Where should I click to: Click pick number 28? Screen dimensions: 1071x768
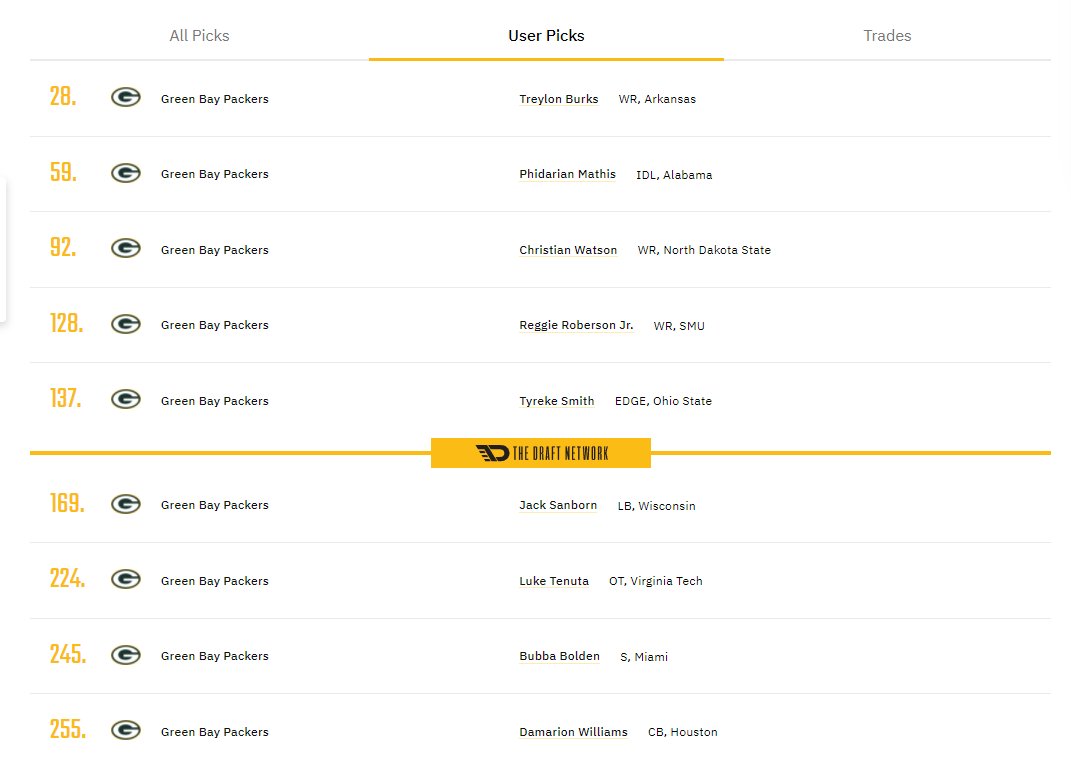coord(63,96)
